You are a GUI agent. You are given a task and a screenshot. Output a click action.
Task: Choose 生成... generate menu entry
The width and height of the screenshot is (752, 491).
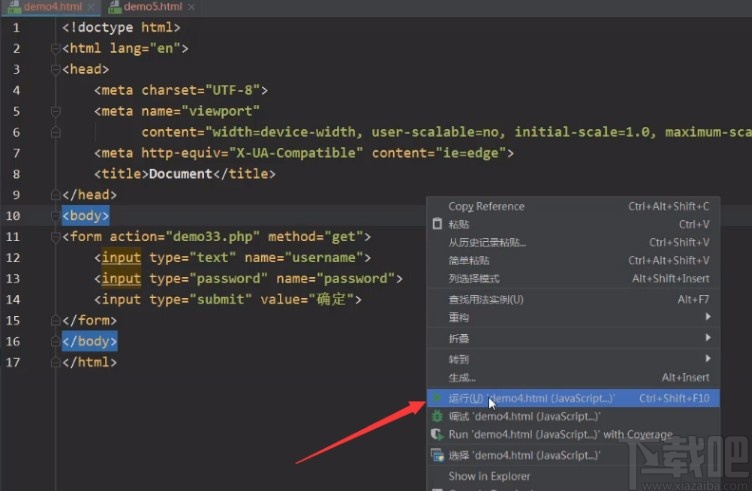[x=573, y=377]
